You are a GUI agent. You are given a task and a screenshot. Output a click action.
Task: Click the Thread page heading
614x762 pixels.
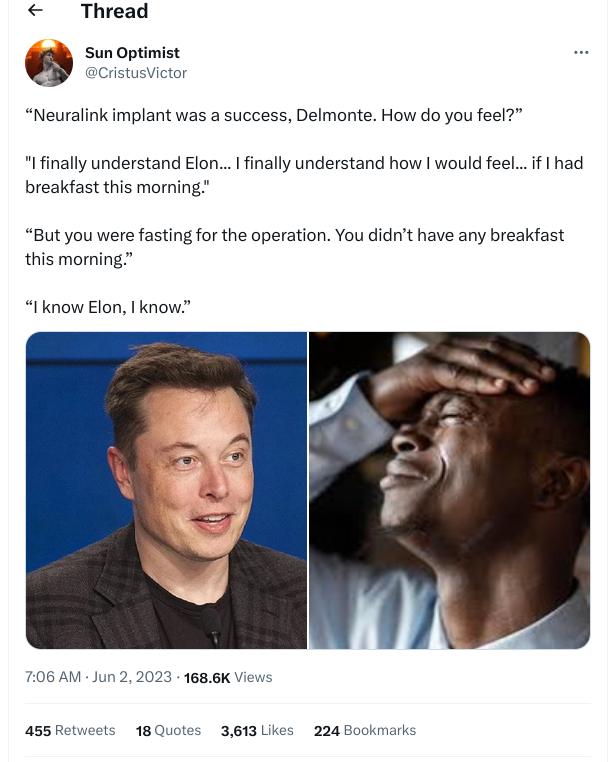pyautogui.click(x=114, y=11)
